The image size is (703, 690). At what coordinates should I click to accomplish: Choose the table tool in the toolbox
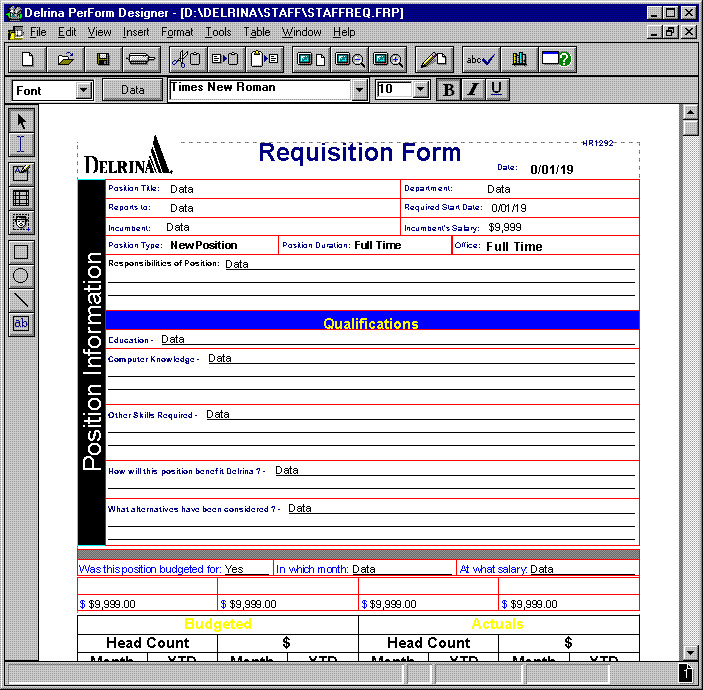22,198
